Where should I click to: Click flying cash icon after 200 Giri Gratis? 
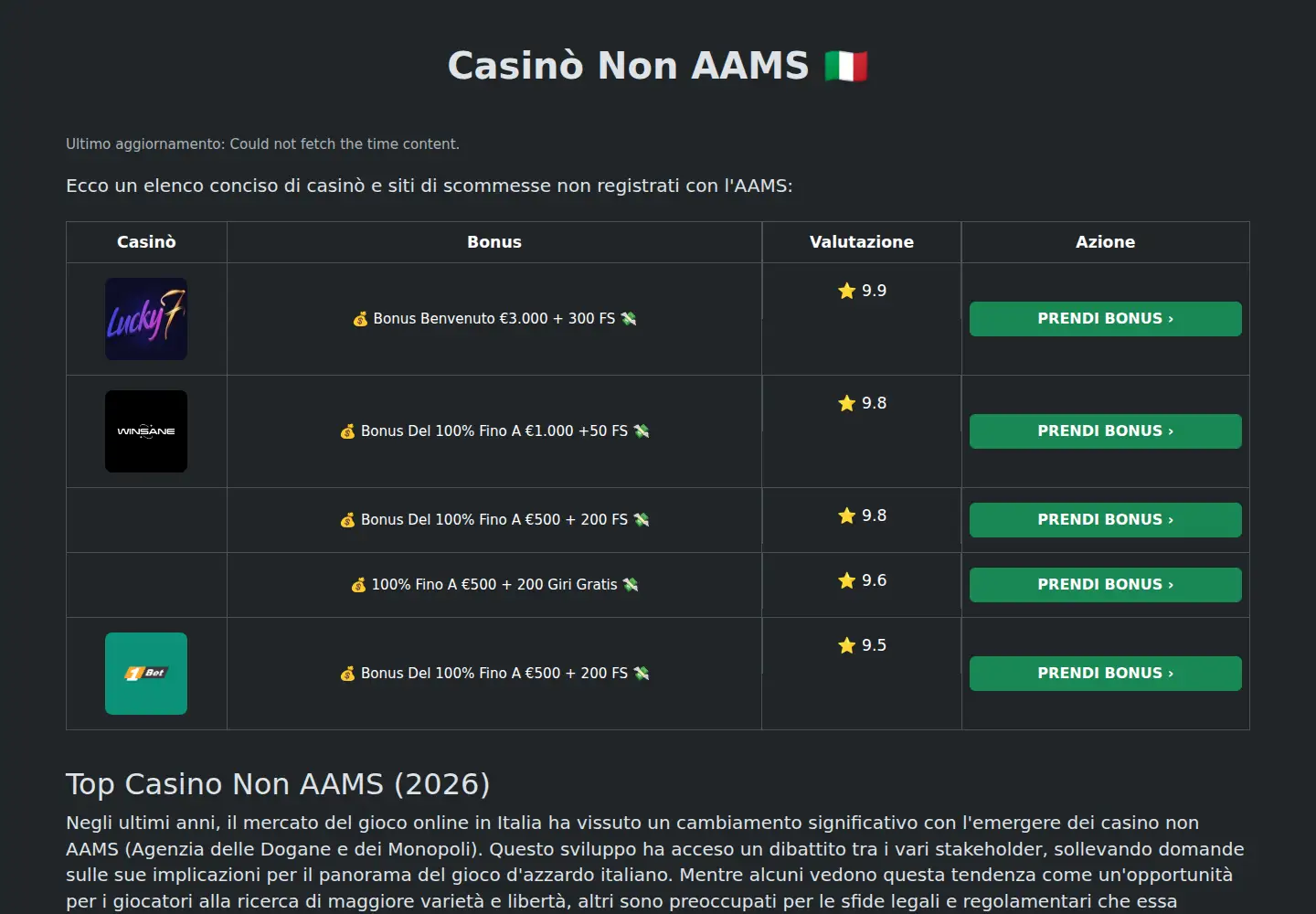(x=631, y=585)
